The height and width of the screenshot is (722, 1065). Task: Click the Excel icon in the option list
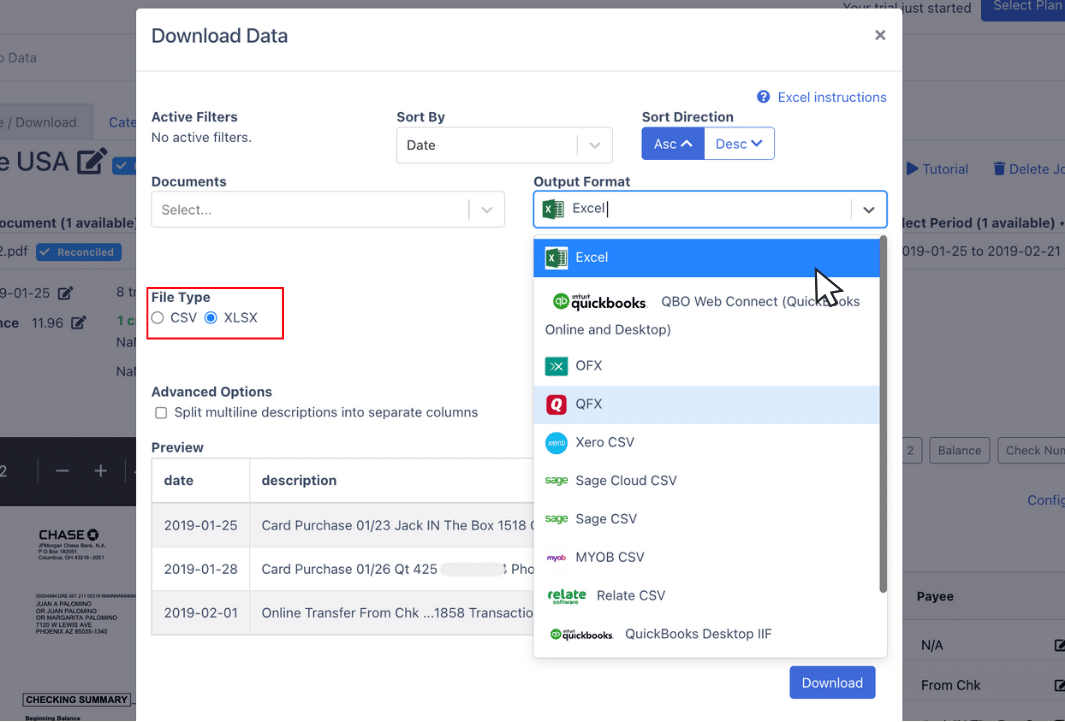[556, 257]
